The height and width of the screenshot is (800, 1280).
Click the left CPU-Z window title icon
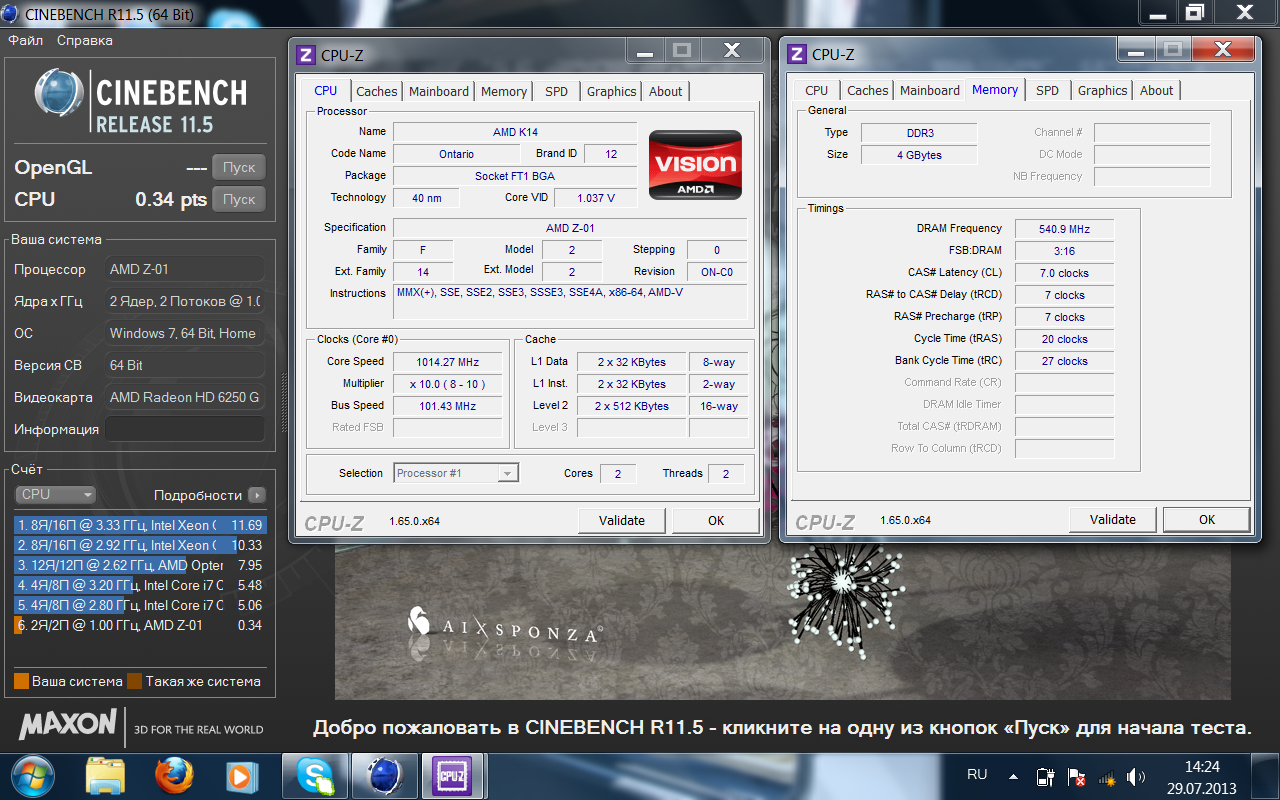[306, 55]
